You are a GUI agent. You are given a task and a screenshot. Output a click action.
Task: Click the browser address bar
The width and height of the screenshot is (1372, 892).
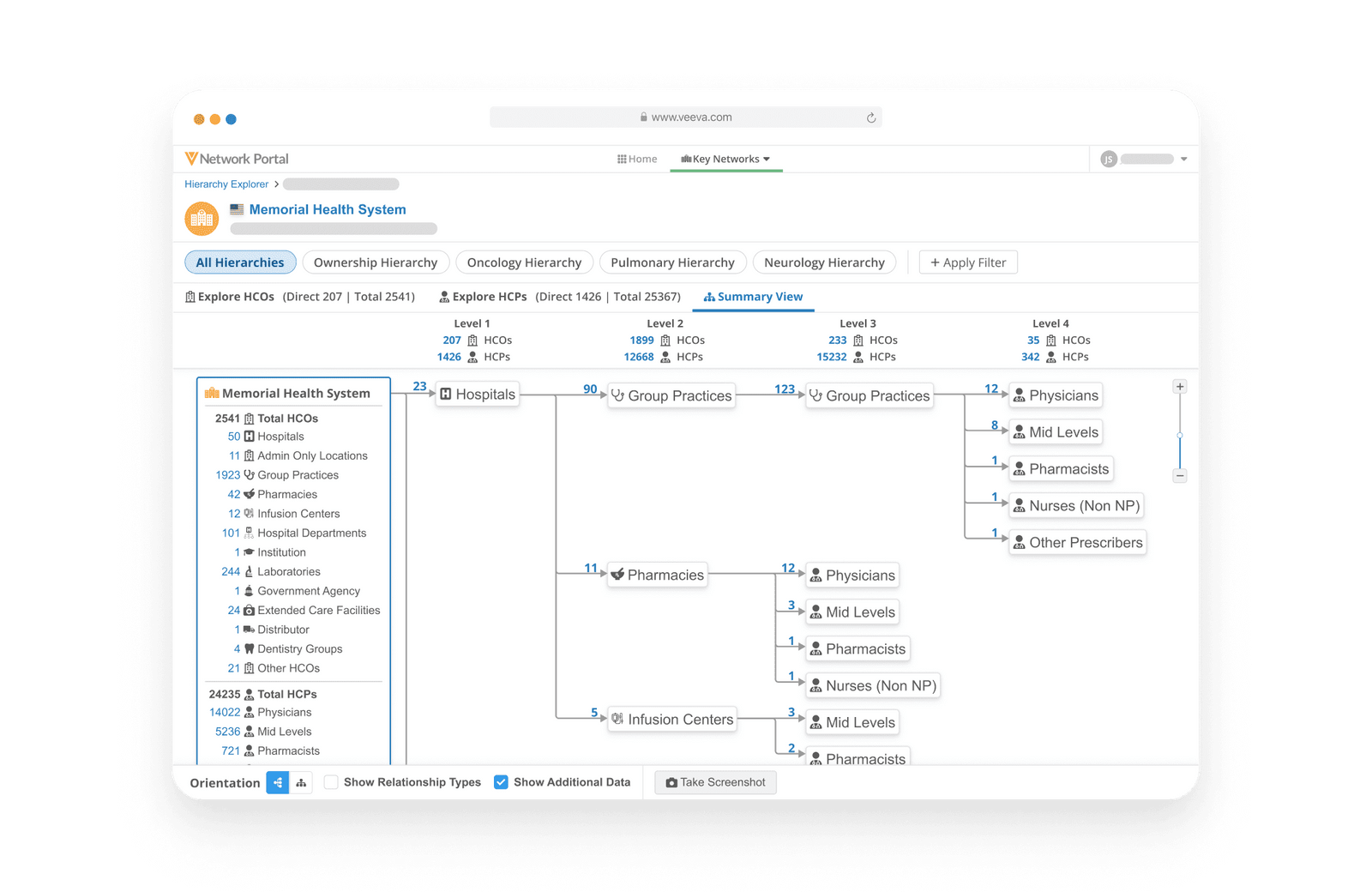[x=686, y=118]
